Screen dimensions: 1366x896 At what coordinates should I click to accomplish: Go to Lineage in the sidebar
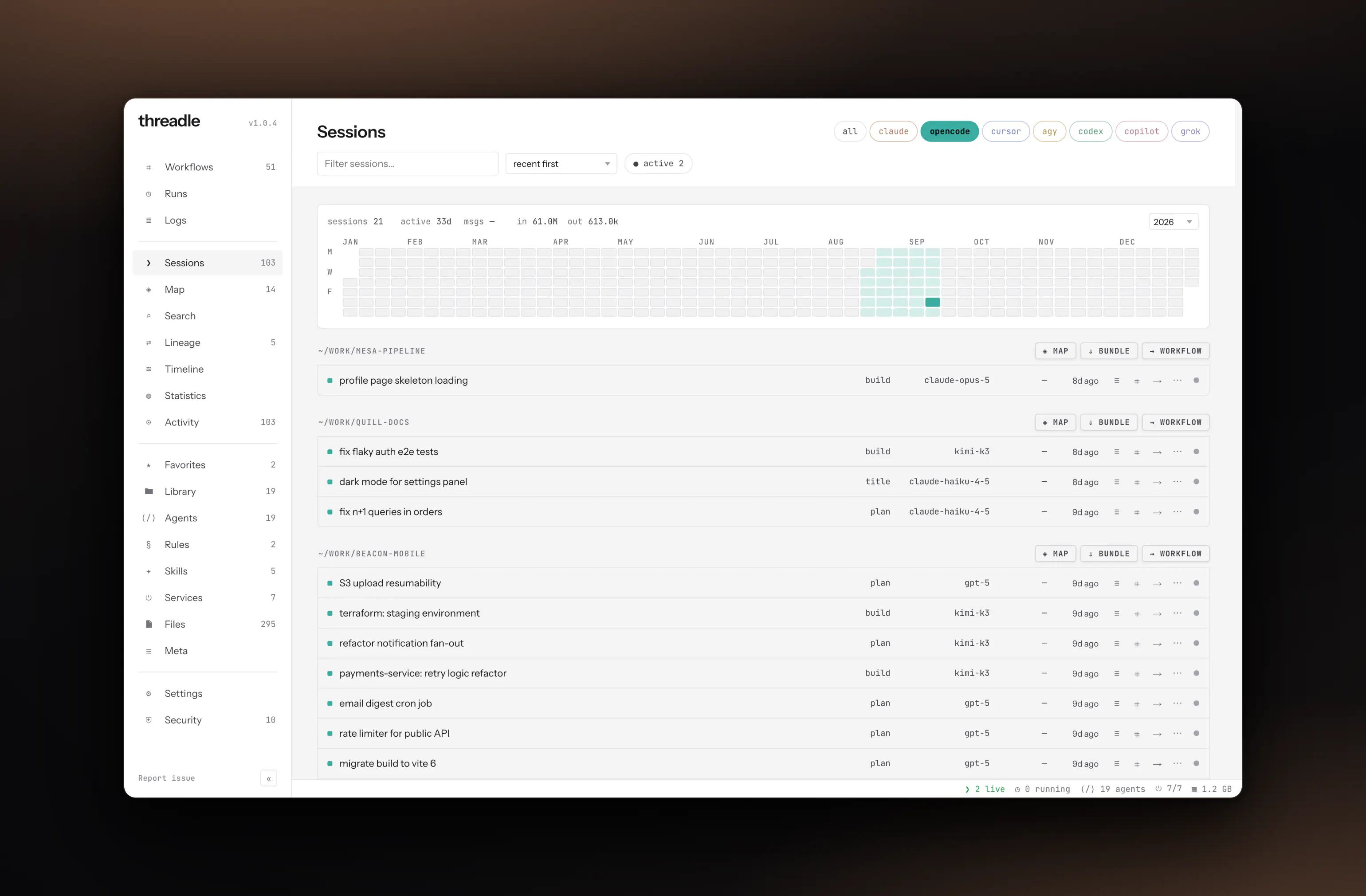click(x=208, y=343)
